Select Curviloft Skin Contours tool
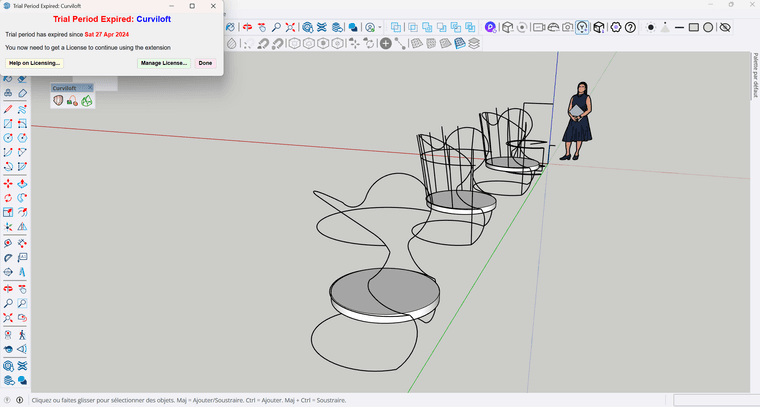The width and height of the screenshot is (760, 407). point(87,101)
